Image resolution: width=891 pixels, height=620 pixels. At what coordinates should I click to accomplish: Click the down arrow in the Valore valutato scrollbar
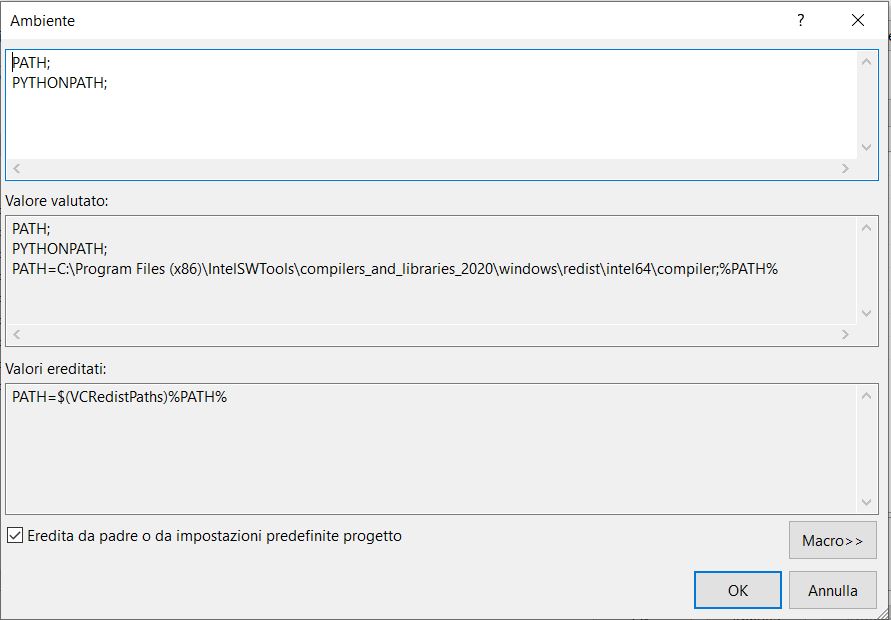866,313
